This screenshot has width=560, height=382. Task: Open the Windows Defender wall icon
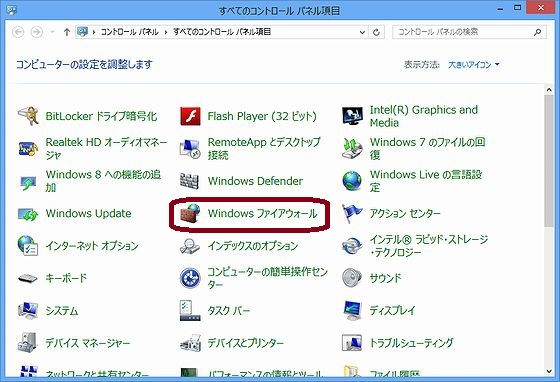(189, 181)
